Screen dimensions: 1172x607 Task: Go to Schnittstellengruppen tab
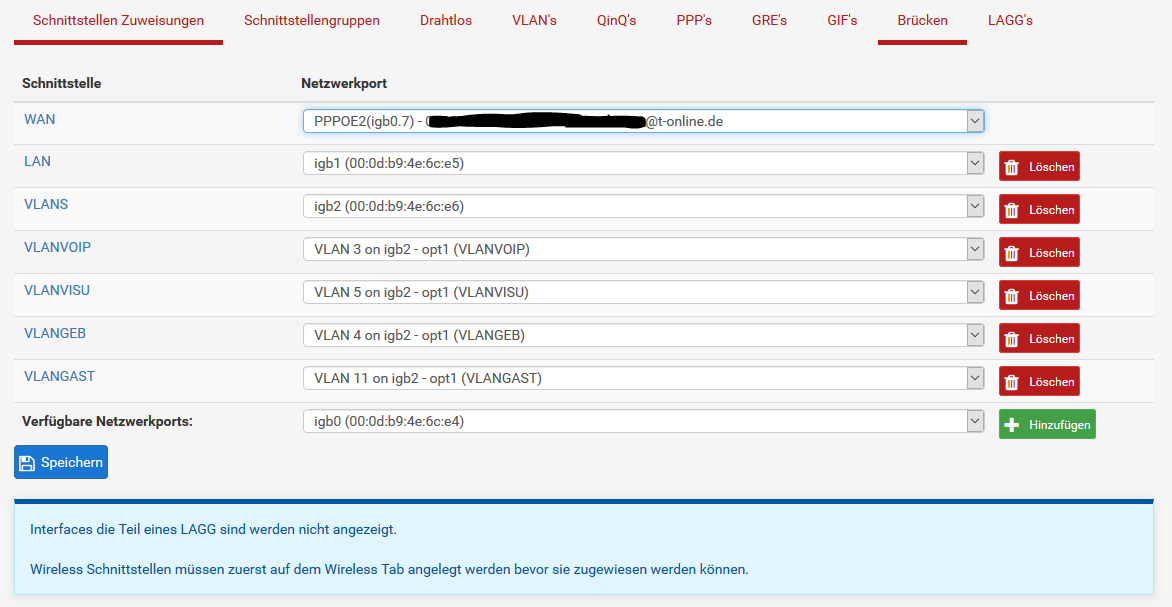[312, 20]
